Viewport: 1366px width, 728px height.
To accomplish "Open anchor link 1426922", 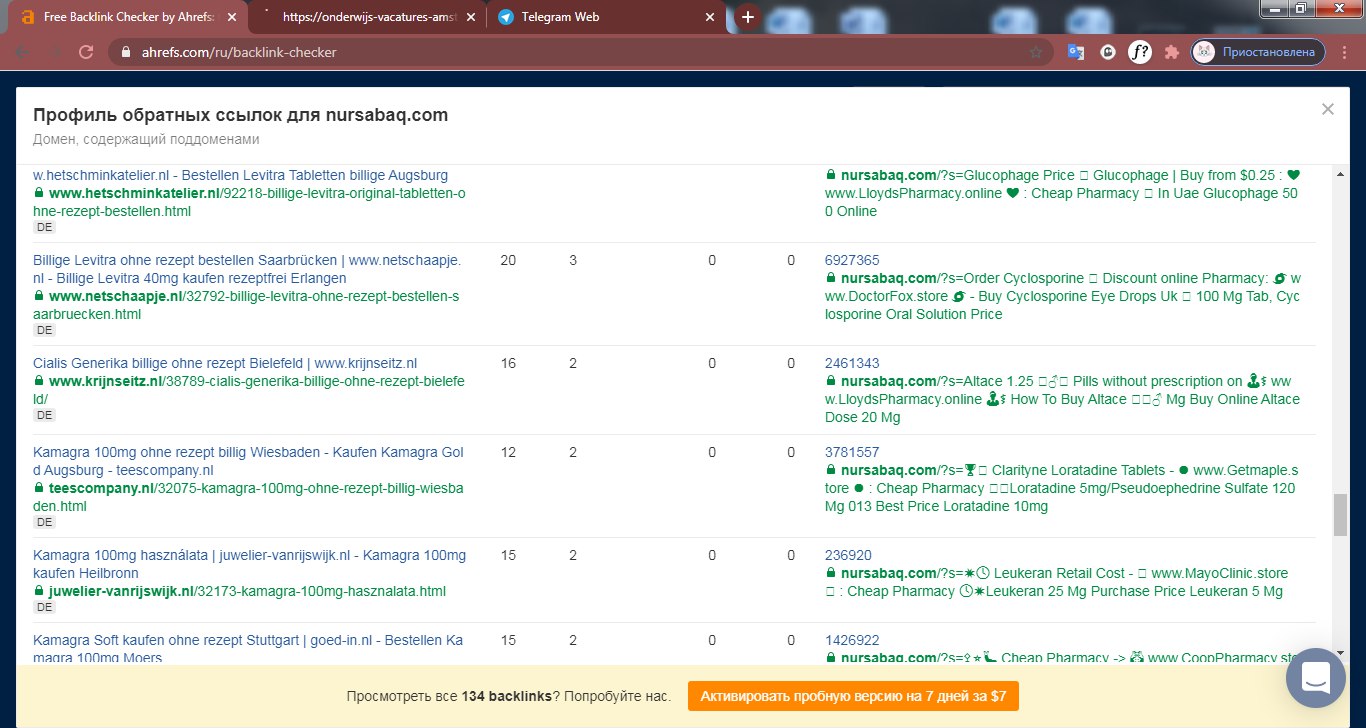I will (x=852, y=640).
